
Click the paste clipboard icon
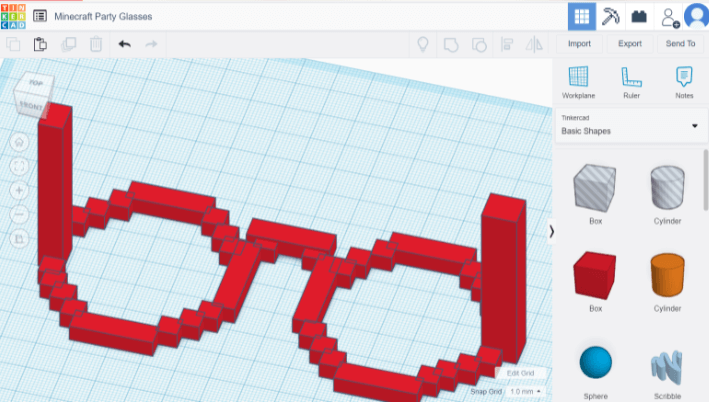tap(40, 44)
